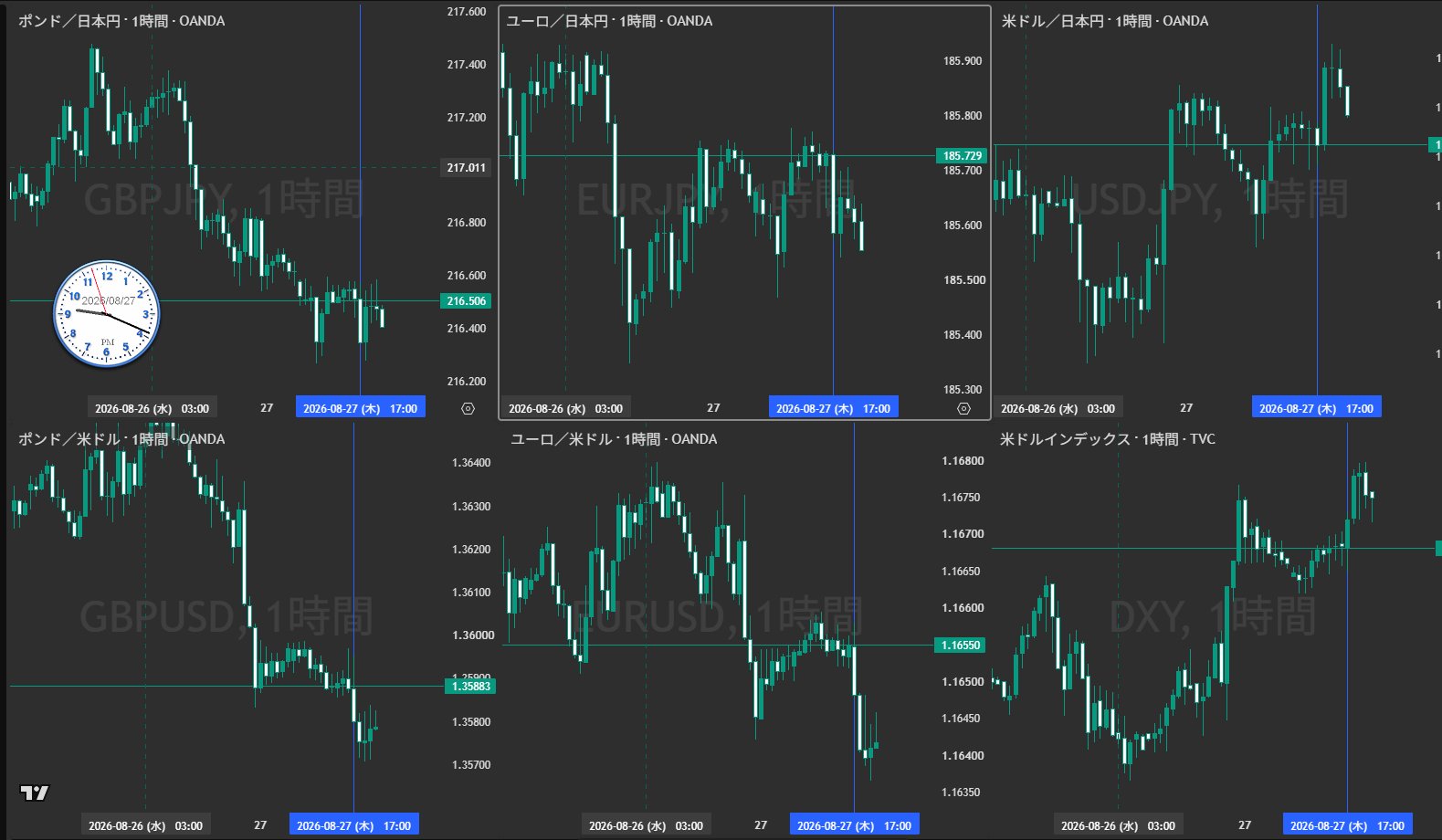
Task: Click 1.16700 on the EURUSD price axis
Action: coord(963,534)
